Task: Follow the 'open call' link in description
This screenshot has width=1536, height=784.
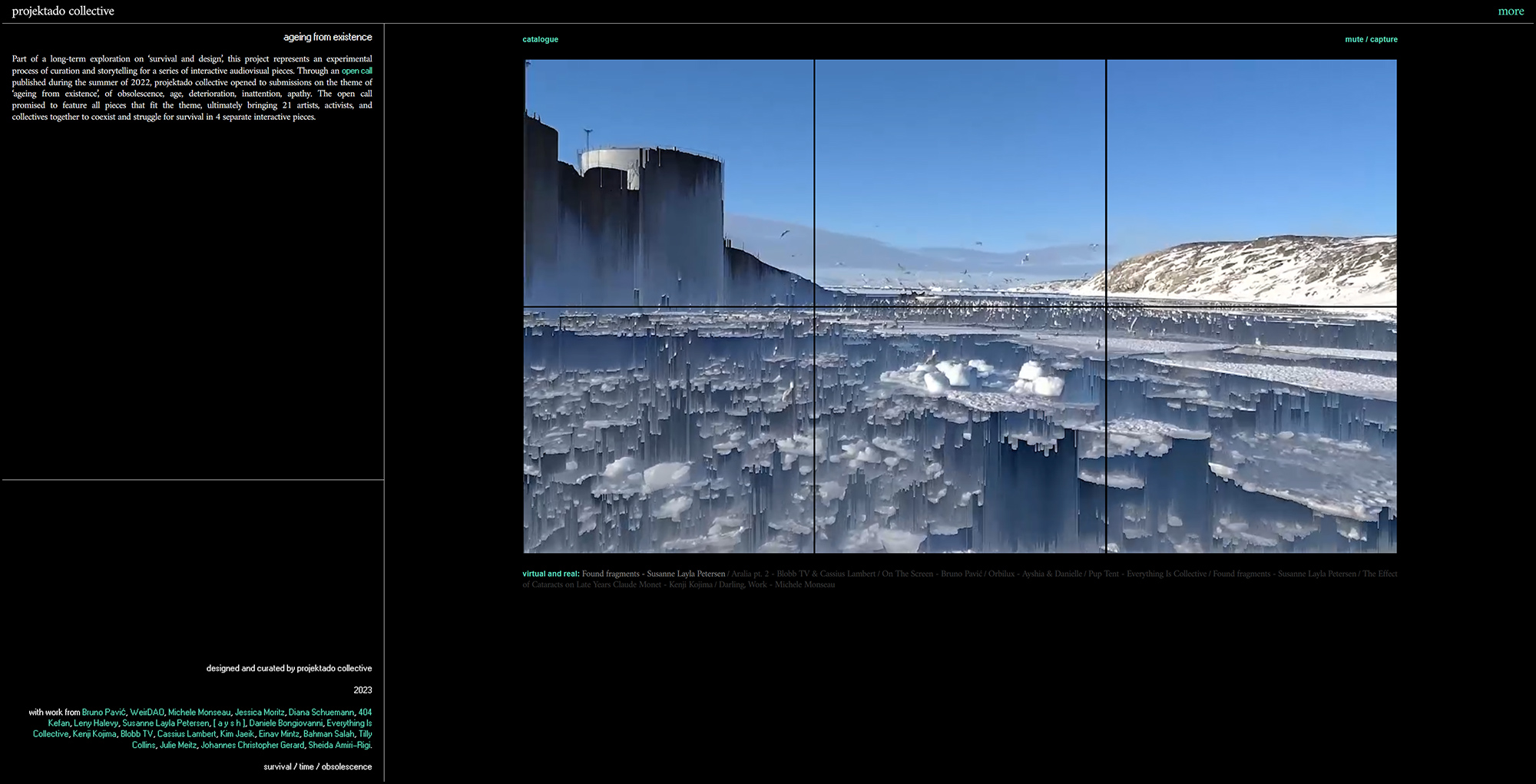Action: pyautogui.click(x=356, y=71)
